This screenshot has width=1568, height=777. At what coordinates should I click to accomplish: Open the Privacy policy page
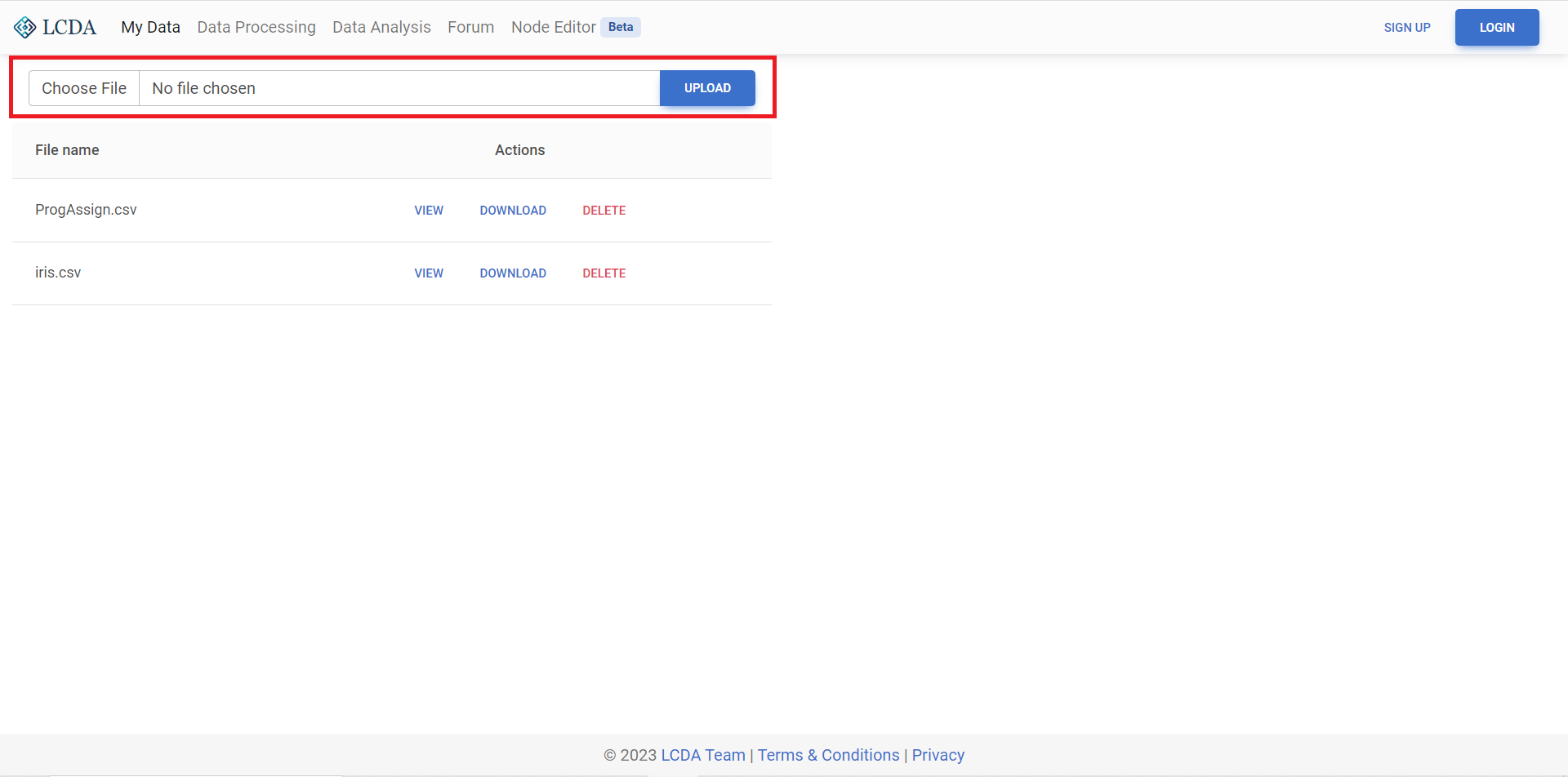[x=938, y=755]
